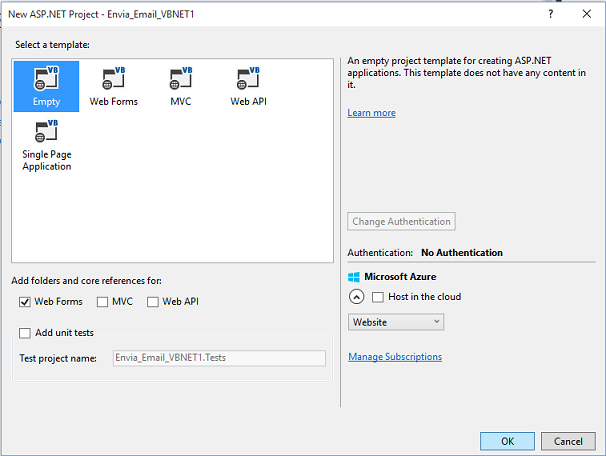Screen dimensions: 606x456
Task: Click the 'Select a template:' label
Action: point(52,45)
